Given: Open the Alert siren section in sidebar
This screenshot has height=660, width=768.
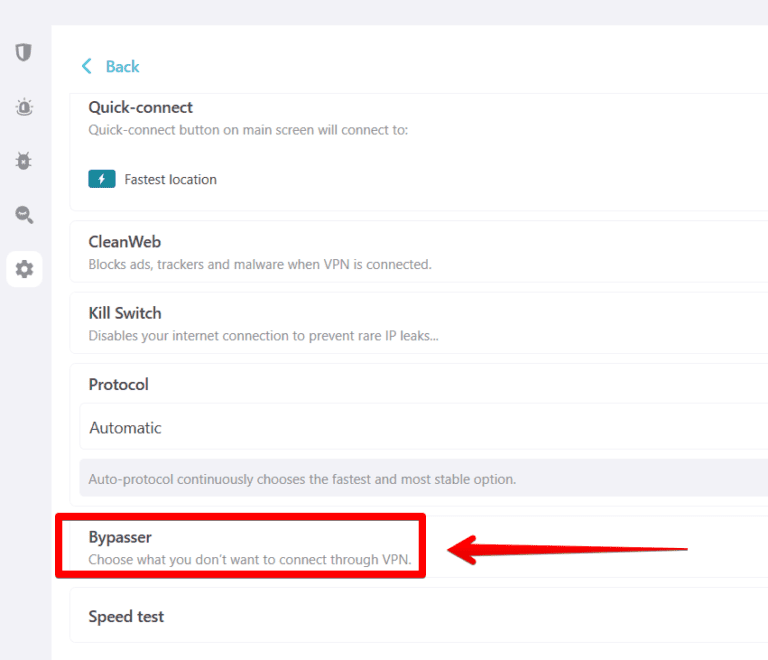Looking at the screenshot, I should click(x=24, y=107).
